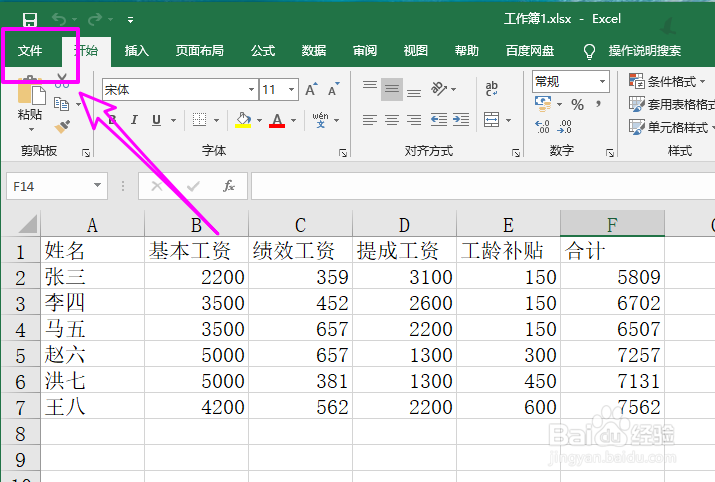
Task: Expand the Underline style dropdown arrow
Action: 173,120
